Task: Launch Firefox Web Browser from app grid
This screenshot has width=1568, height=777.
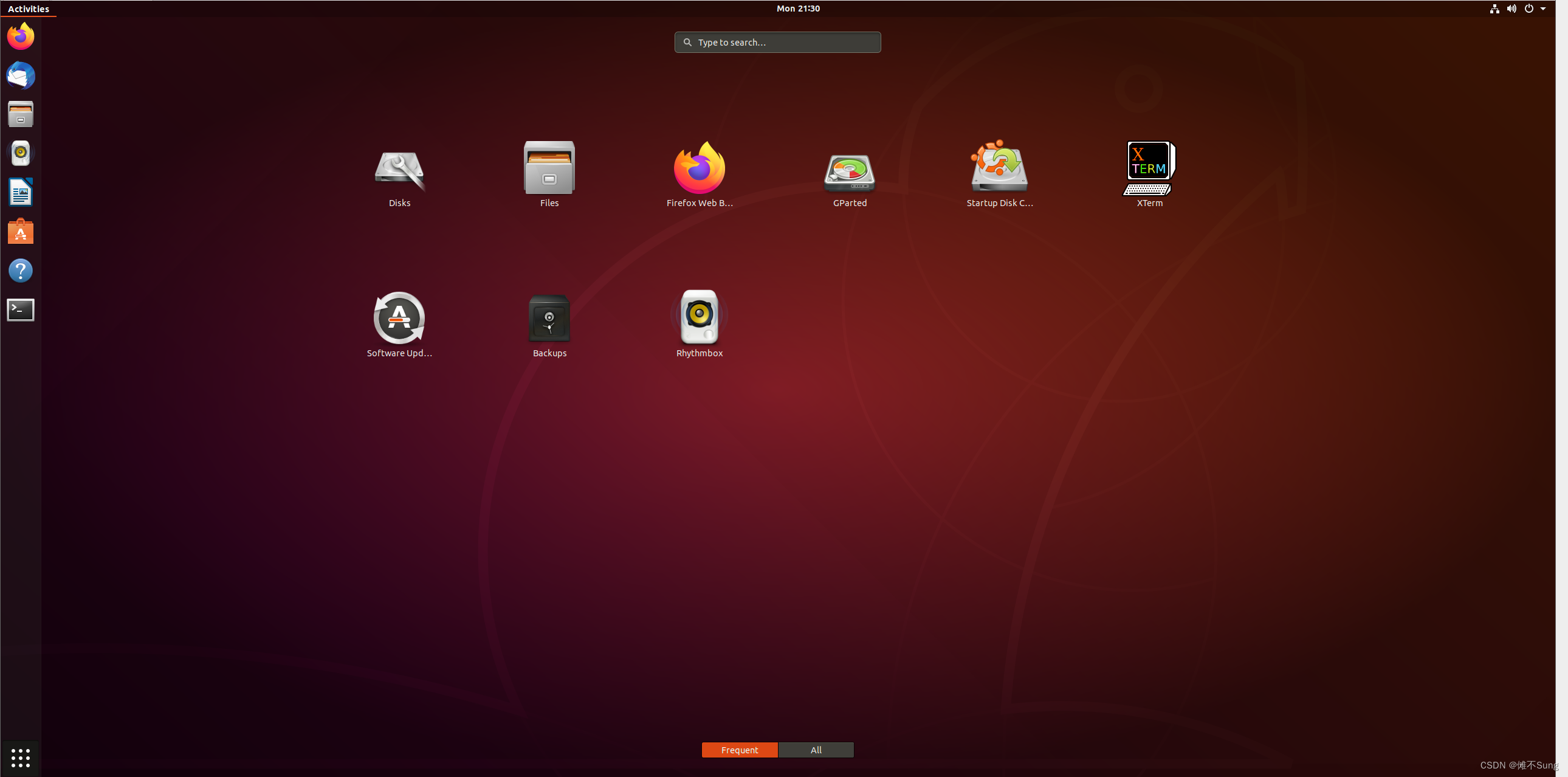Action: pos(700,175)
